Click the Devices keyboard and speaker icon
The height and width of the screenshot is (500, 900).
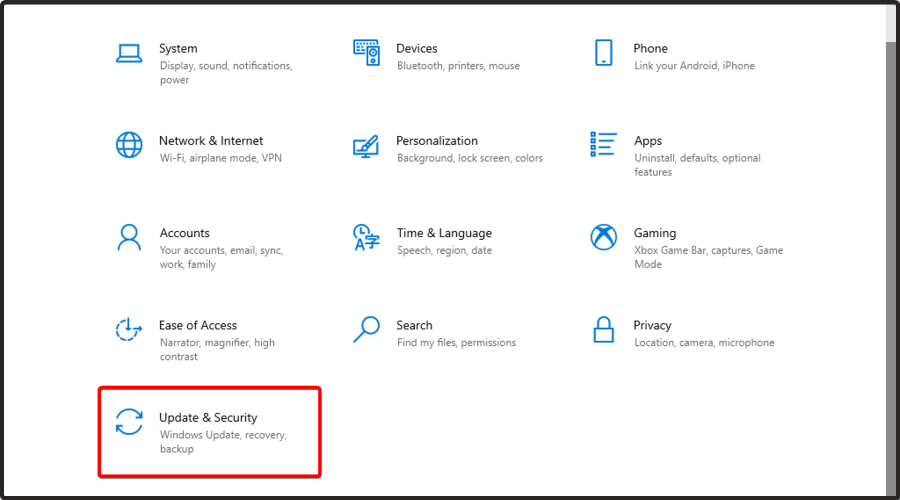366,53
